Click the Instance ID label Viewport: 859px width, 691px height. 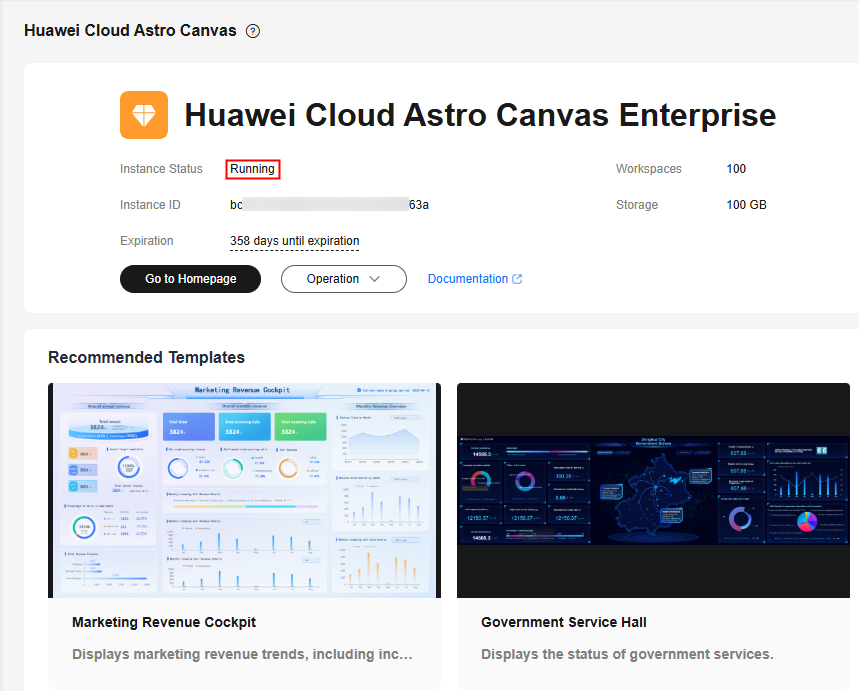[150, 205]
